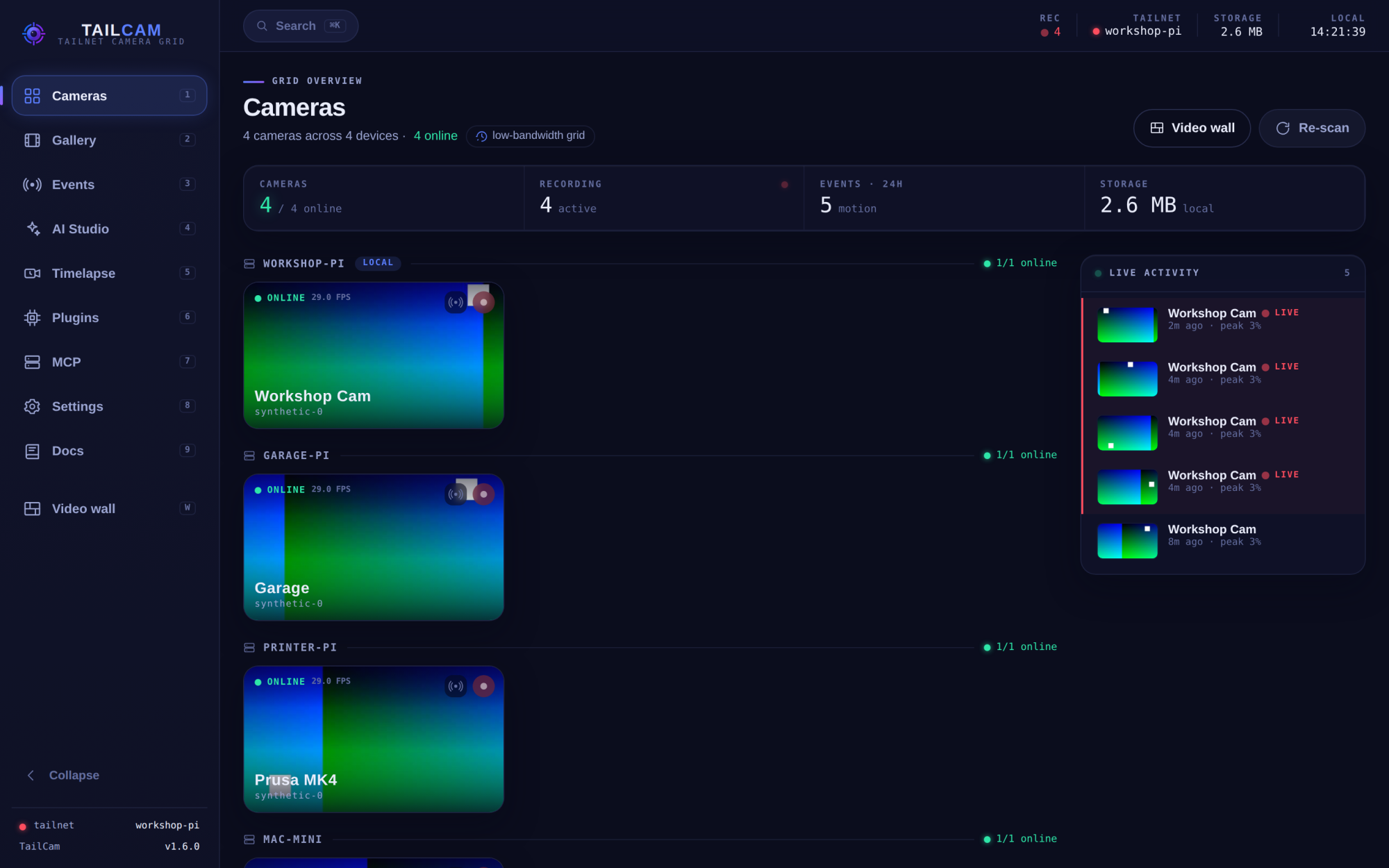
Task: Click the PRINTER-PI device server icon
Action: (249, 648)
